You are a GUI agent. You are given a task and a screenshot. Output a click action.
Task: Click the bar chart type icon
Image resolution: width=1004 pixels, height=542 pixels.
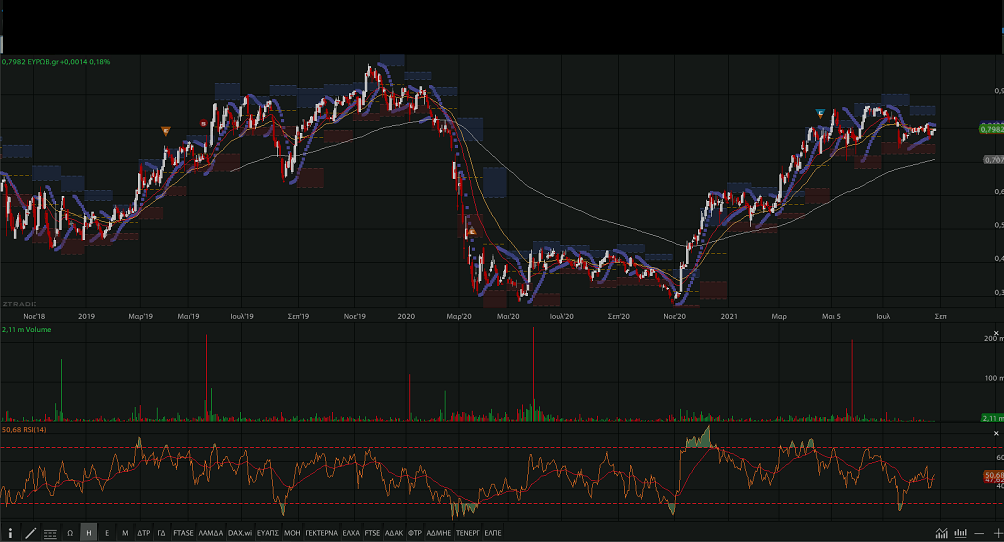pyautogui.click(x=961, y=533)
